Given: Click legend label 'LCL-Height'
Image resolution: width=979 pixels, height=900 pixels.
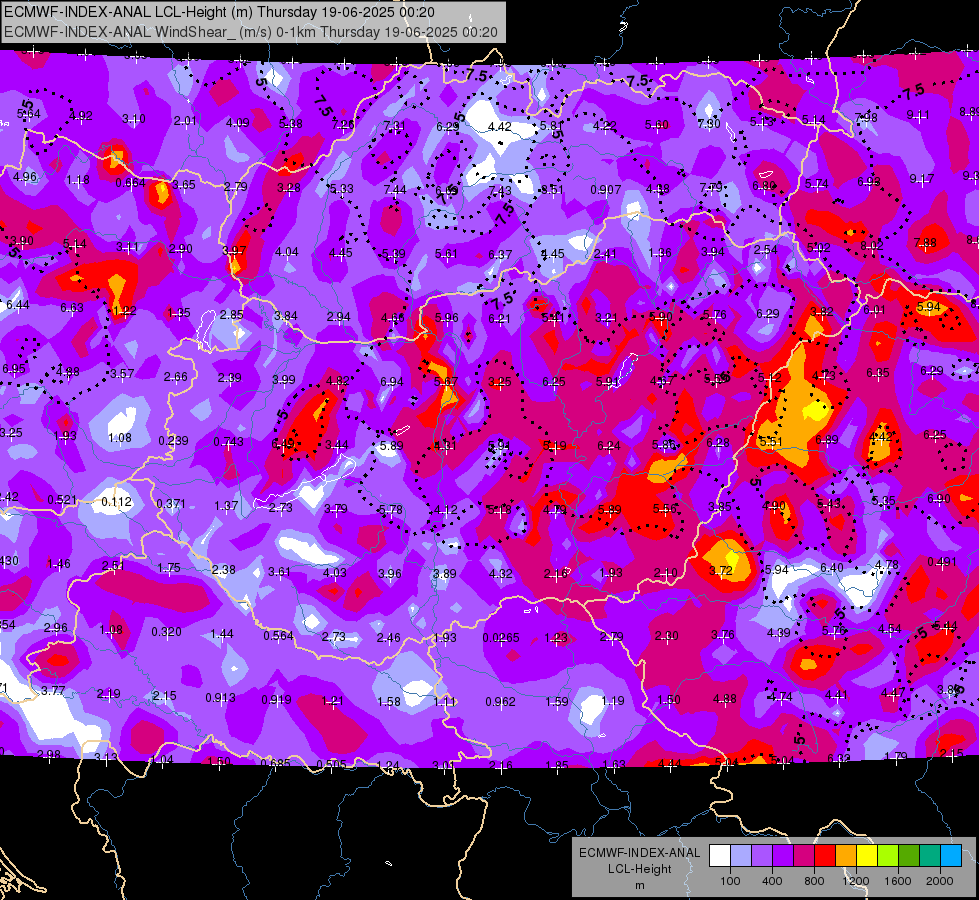Looking at the screenshot, I should (639, 869).
